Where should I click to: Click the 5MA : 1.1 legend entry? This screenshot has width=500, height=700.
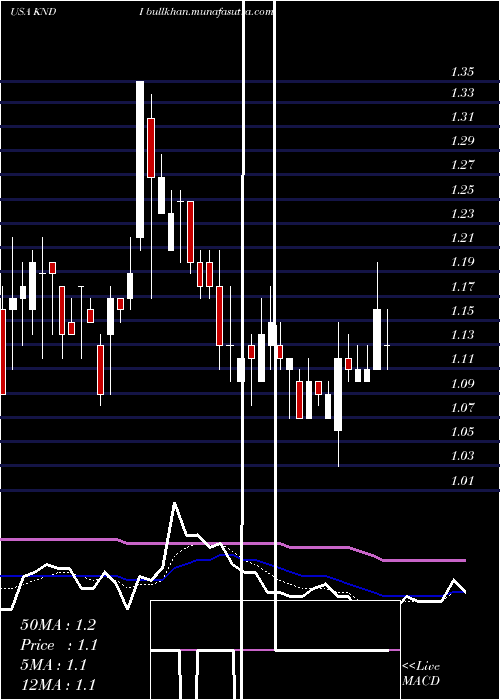pos(54,665)
